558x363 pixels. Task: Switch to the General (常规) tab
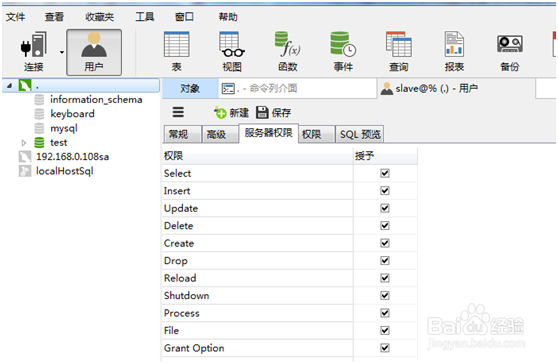point(182,134)
